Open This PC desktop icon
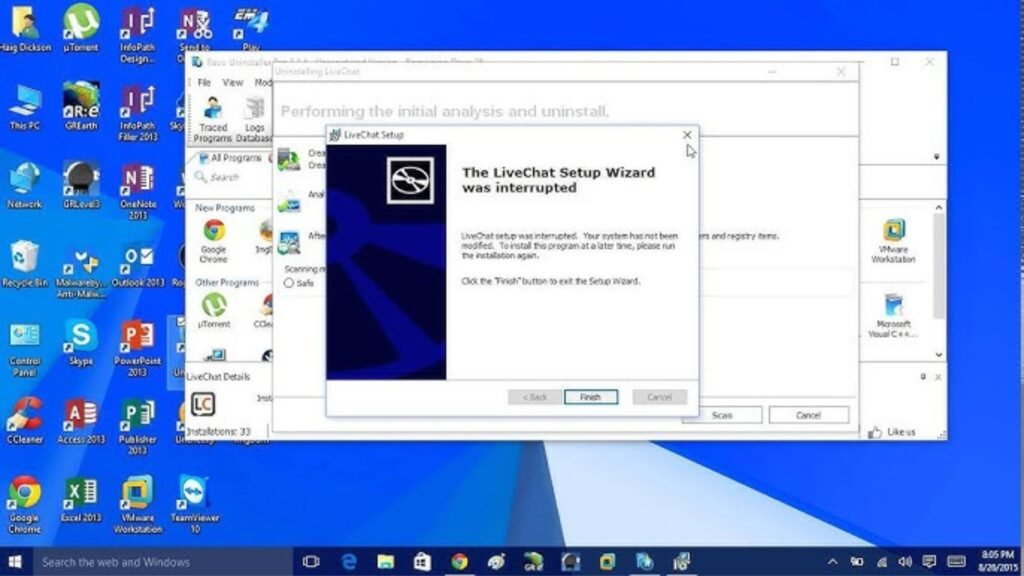Image resolution: width=1024 pixels, height=576 pixels. tap(25, 106)
